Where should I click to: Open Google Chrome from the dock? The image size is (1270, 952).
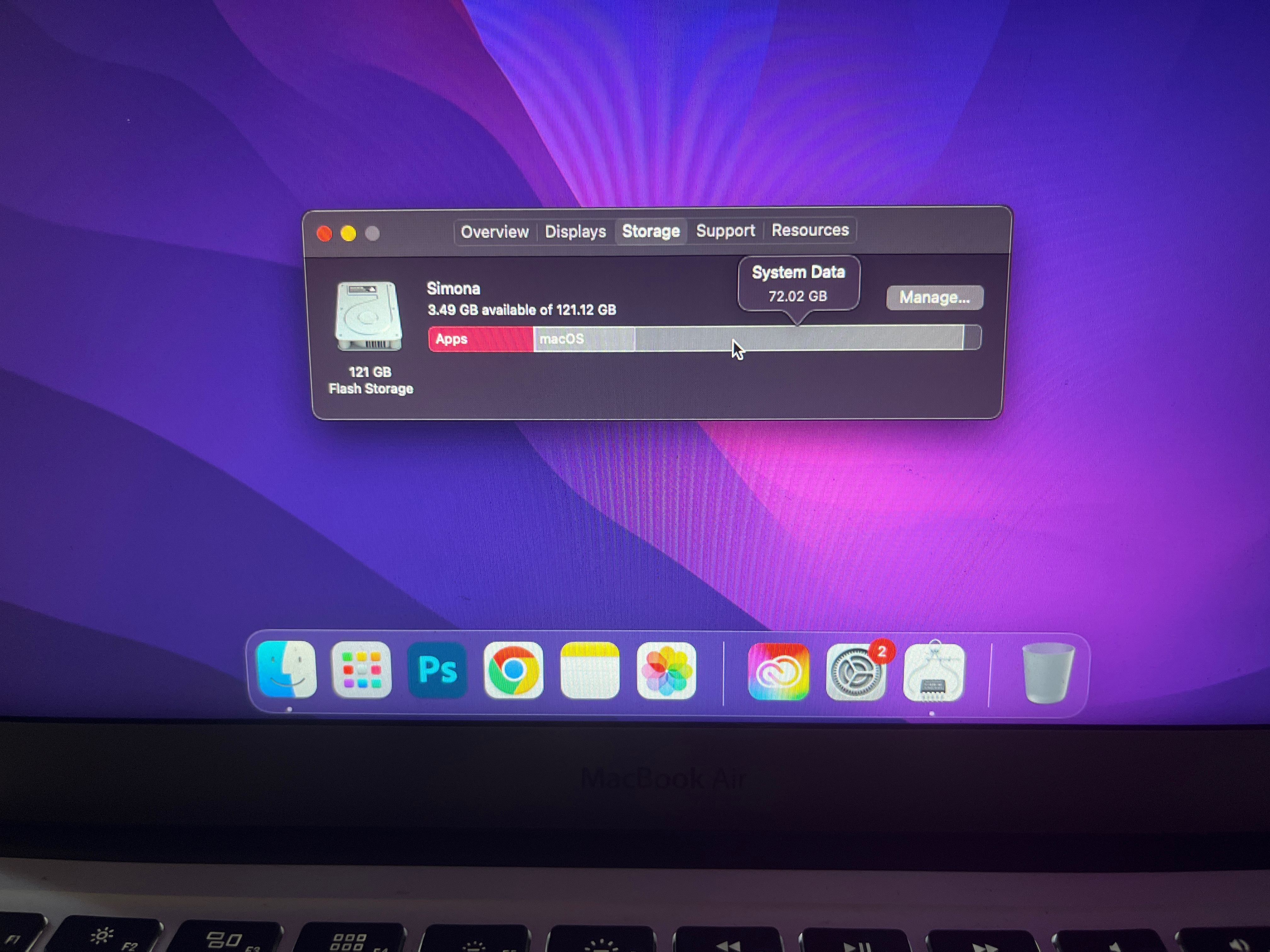(x=513, y=670)
